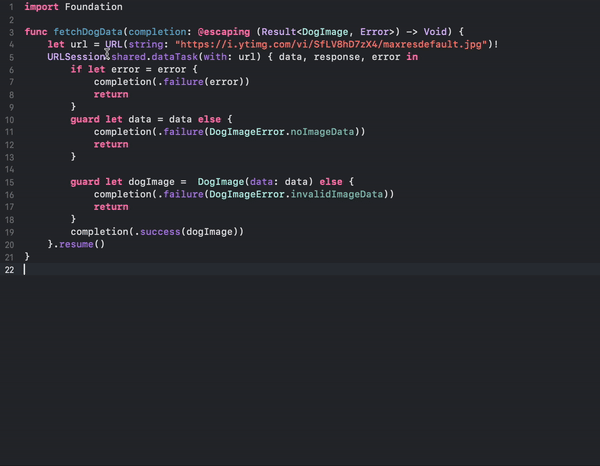The height and width of the screenshot is (466, 600).
Task: Click 'dataTask' method name on line 5
Action: (x=175, y=57)
